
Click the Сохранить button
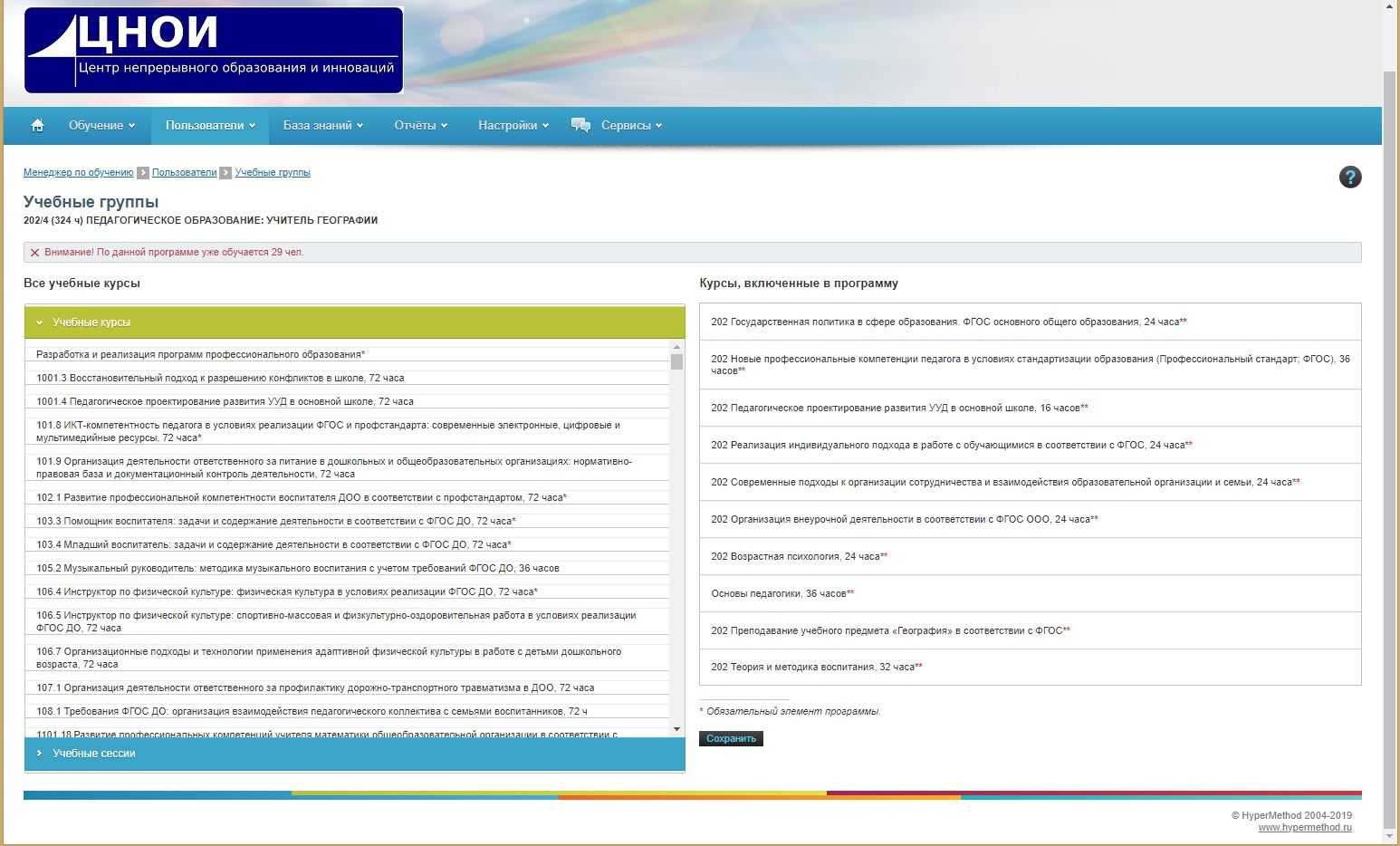[731, 738]
